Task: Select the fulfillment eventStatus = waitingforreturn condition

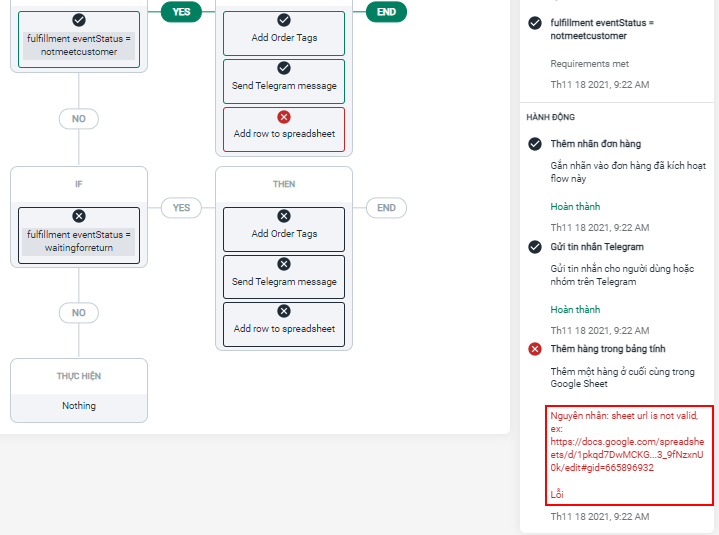Action: pos(79,240)
